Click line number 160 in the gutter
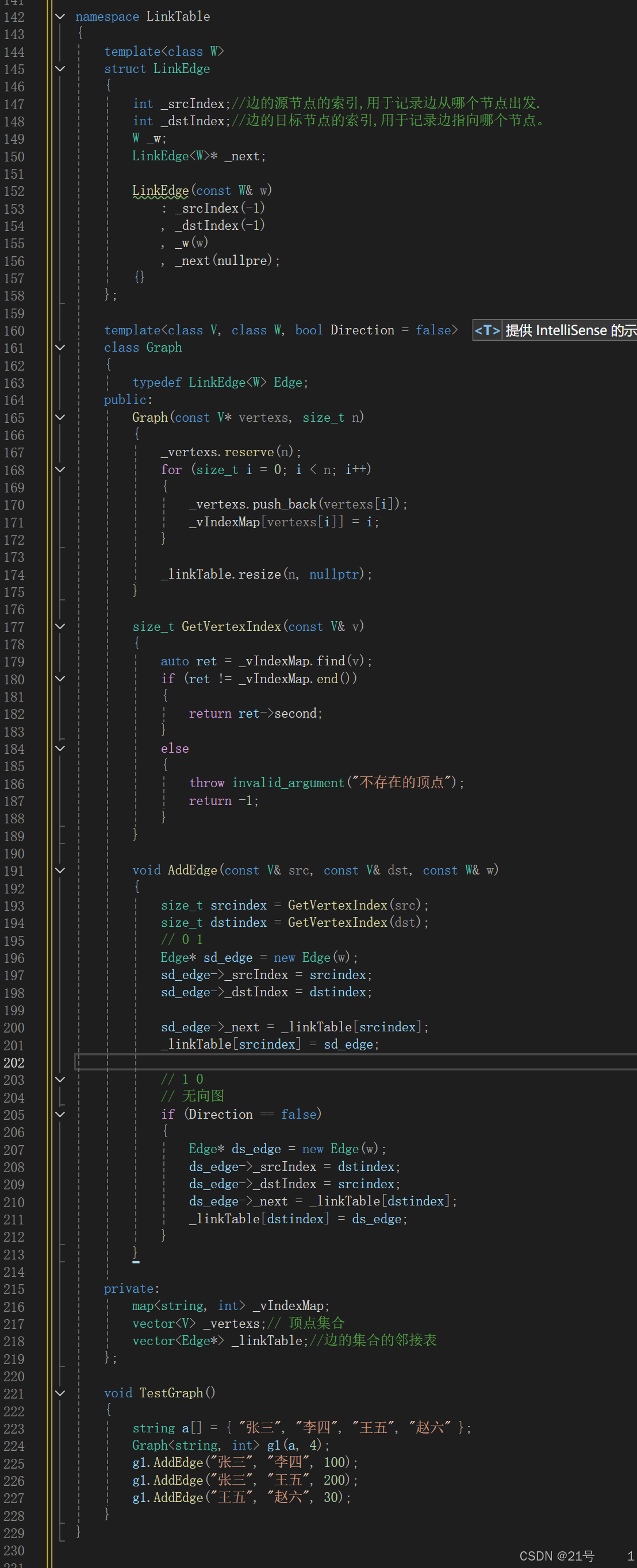This screenshot has width=637, height=1568. click(x=14, y=330)
